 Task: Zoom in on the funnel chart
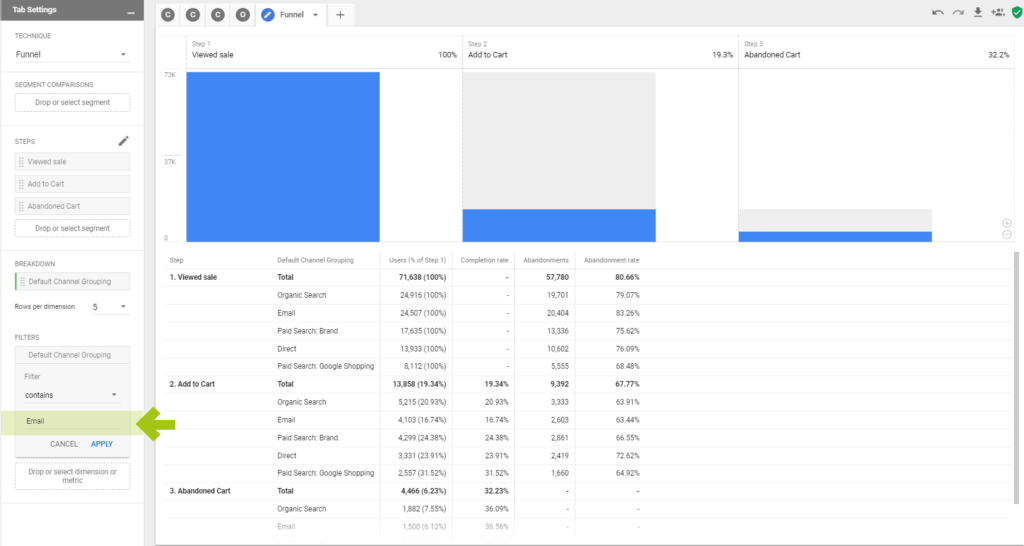point(1006,223)
